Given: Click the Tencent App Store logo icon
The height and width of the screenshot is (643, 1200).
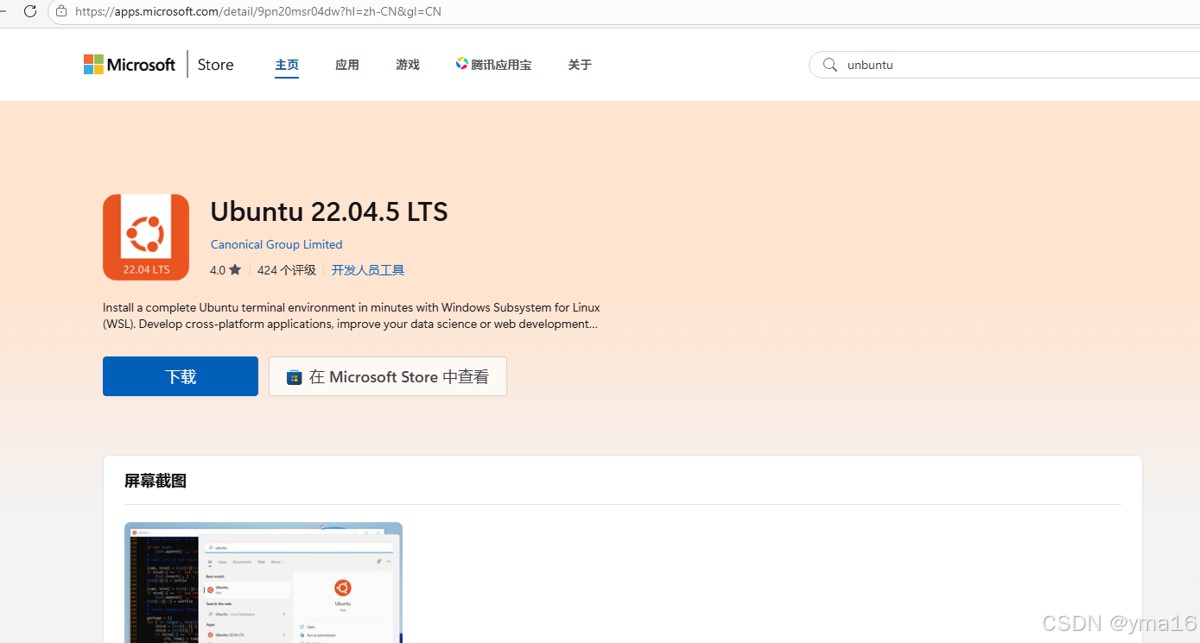Looking at the screenshot, I should (x=461, y=64).
